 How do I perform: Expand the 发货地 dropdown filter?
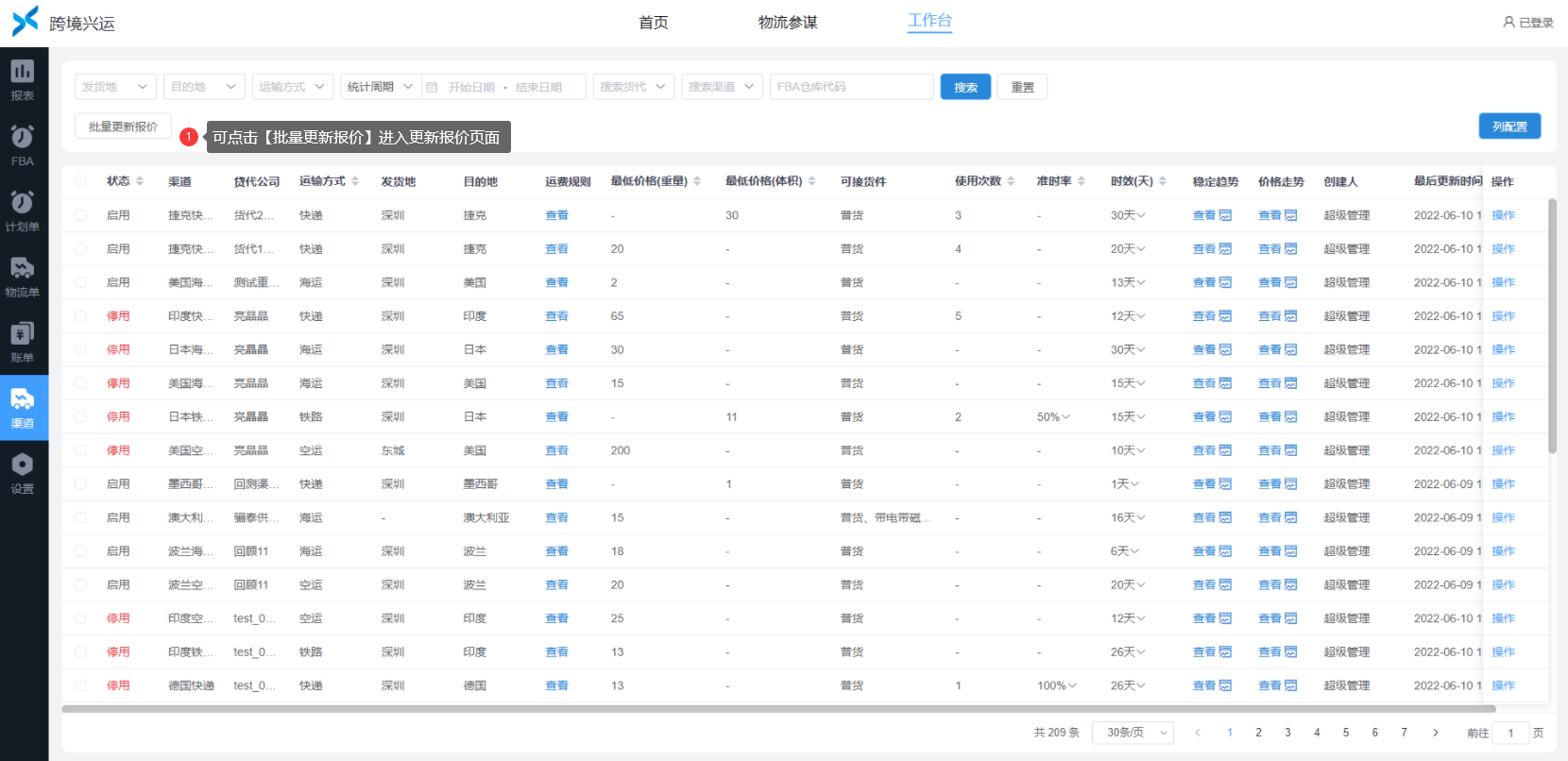[x=115, y=87]
